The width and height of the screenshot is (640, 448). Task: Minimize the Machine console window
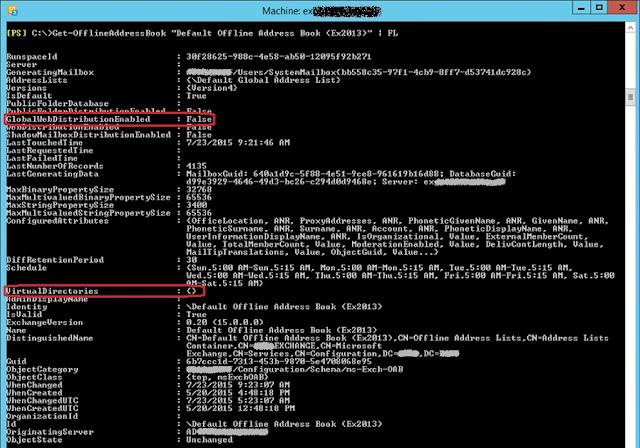(x=581, y=8)
